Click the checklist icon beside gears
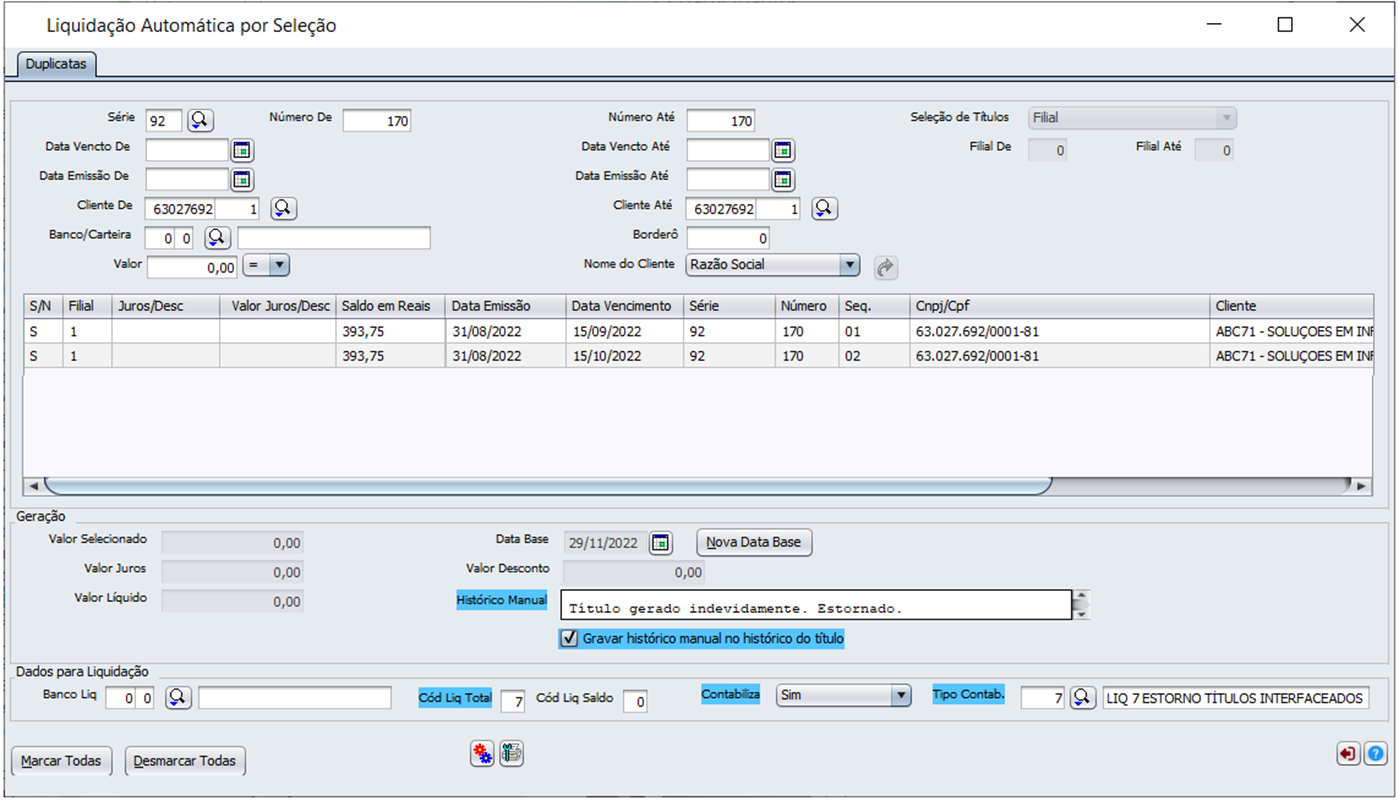The height and width of the screenshot is (801, 1399). click(512, 754)
